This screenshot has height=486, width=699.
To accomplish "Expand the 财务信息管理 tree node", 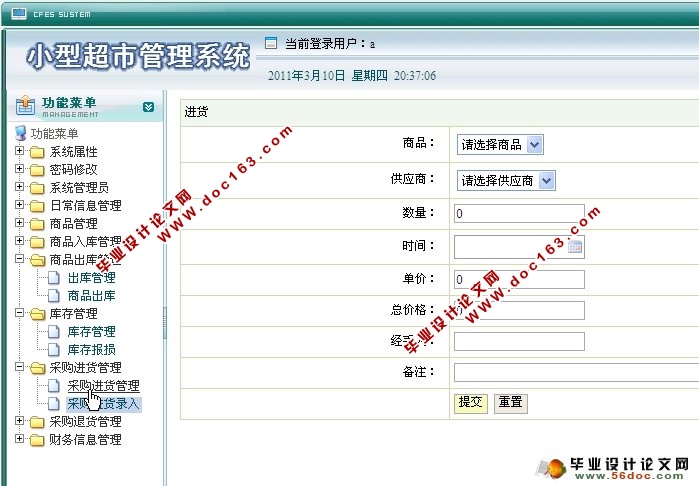I will point(19,439).
